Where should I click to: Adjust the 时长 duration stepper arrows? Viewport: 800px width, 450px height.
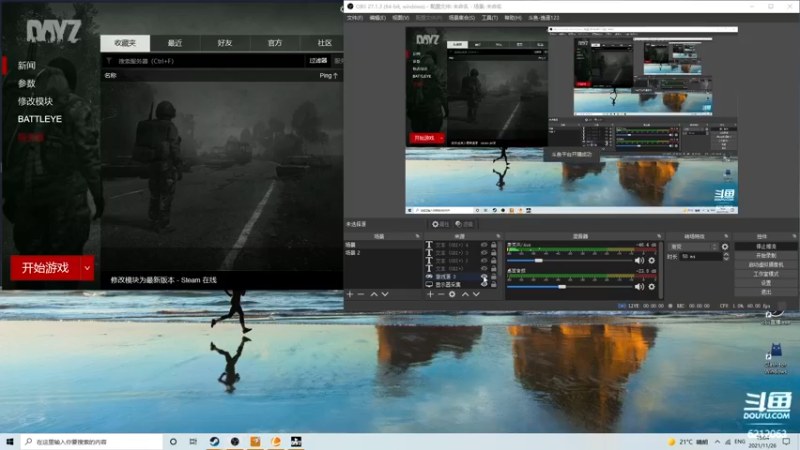tap(726, 257)
